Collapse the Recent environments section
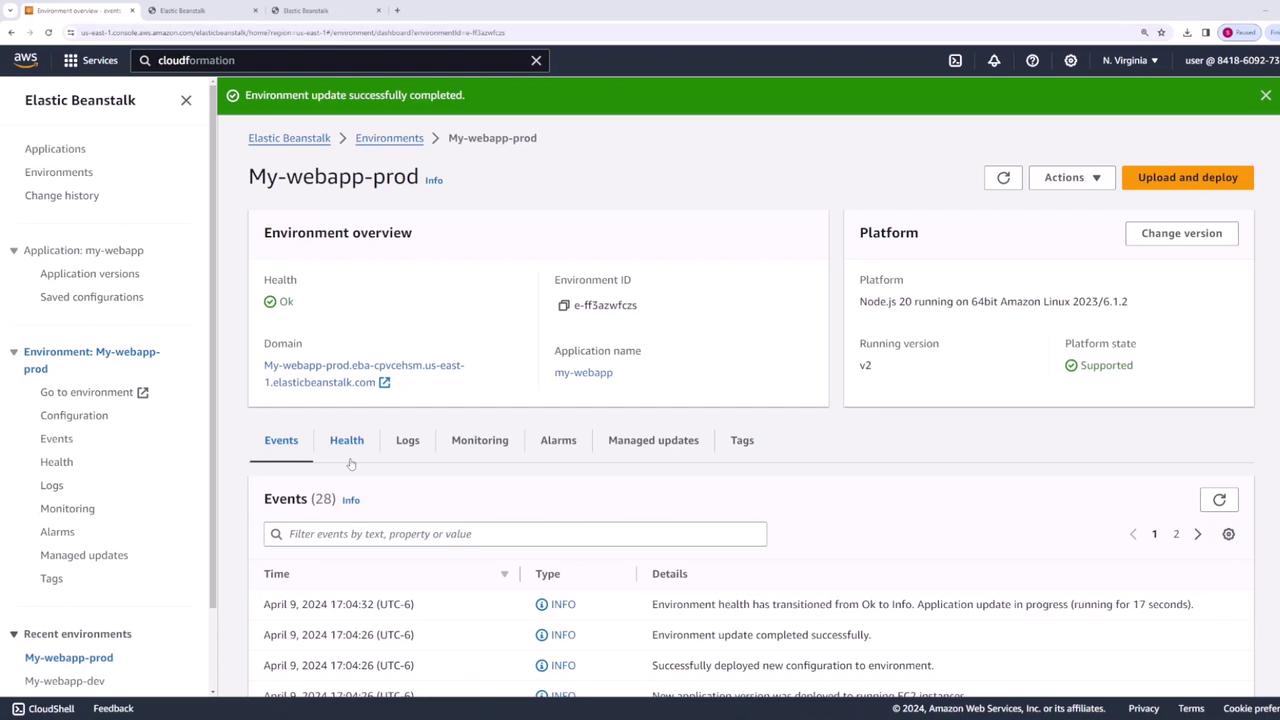 coord(14,634)
